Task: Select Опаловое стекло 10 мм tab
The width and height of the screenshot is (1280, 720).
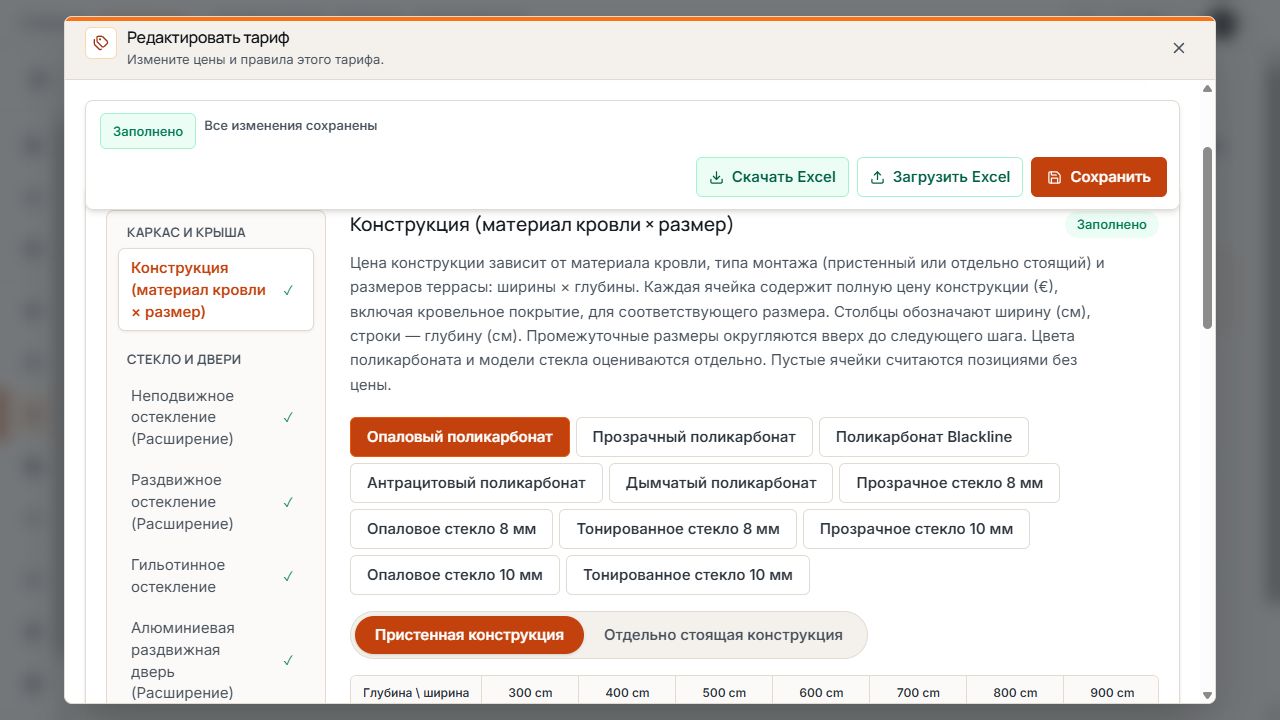Action: (455, 575)
